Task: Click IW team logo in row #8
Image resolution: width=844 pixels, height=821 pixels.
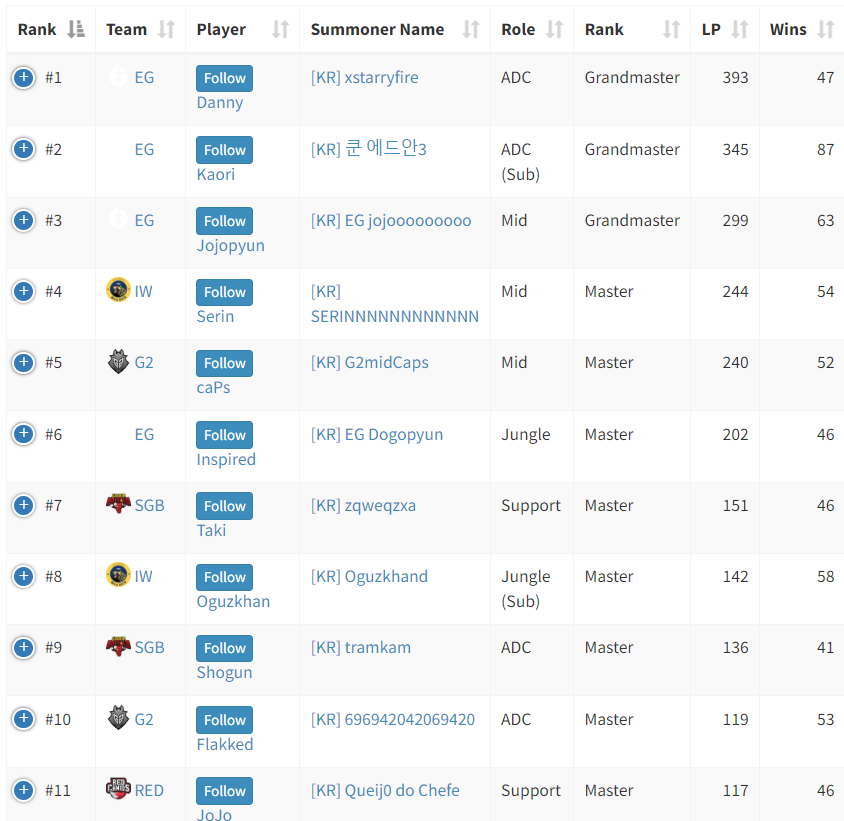Action: coord(118,575)
